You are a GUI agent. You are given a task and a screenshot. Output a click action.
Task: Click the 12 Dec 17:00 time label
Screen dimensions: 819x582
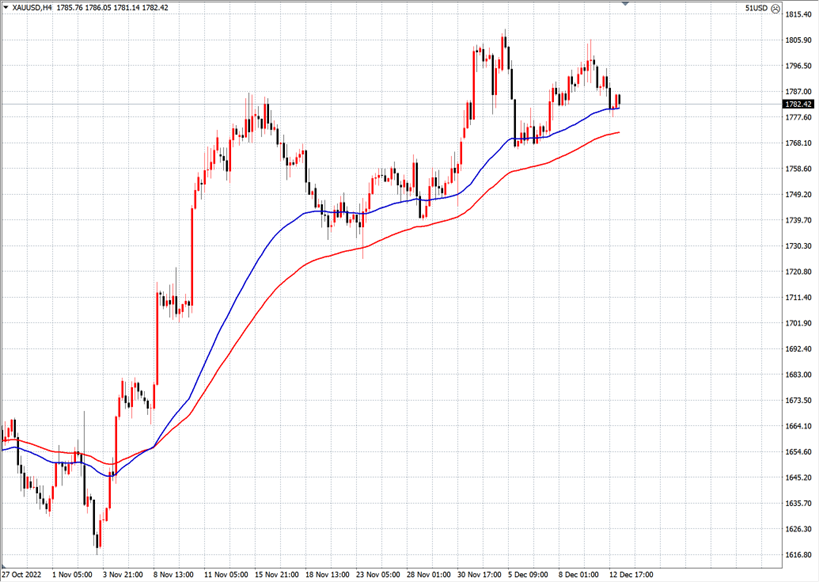click(632, 575)
